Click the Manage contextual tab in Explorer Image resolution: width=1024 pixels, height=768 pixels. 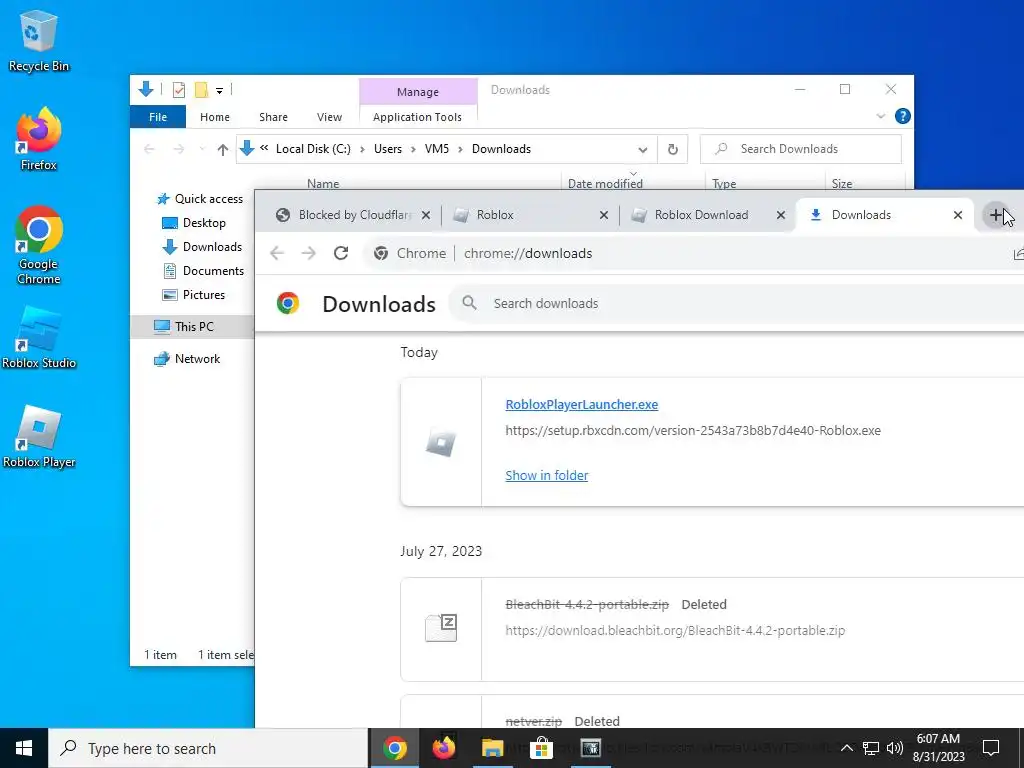[x=418, y=92]
